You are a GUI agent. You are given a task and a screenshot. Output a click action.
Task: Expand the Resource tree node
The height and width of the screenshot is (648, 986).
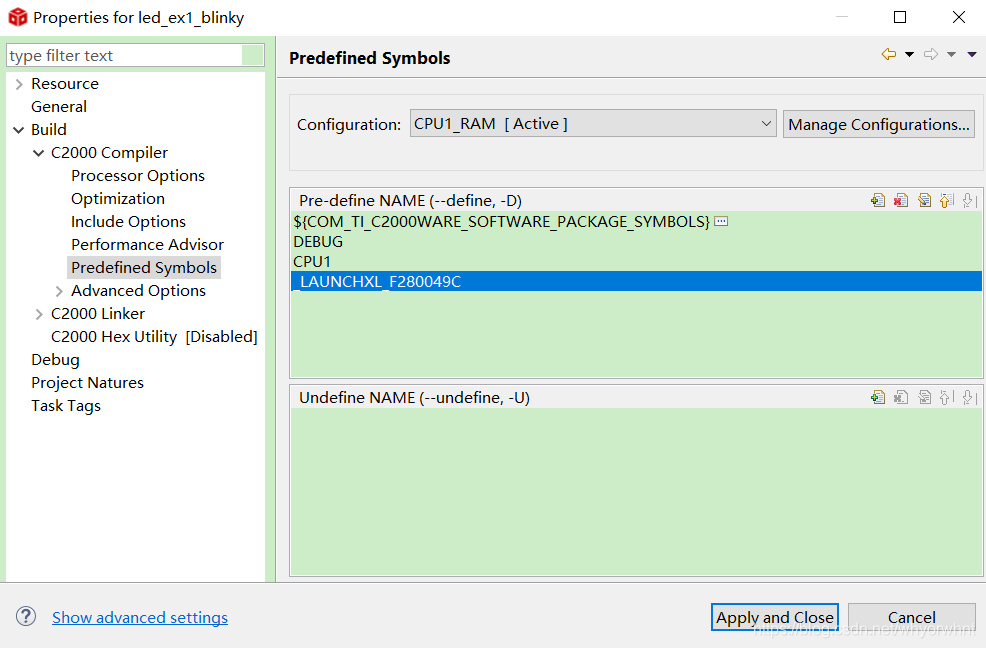[x=19, y=84]
